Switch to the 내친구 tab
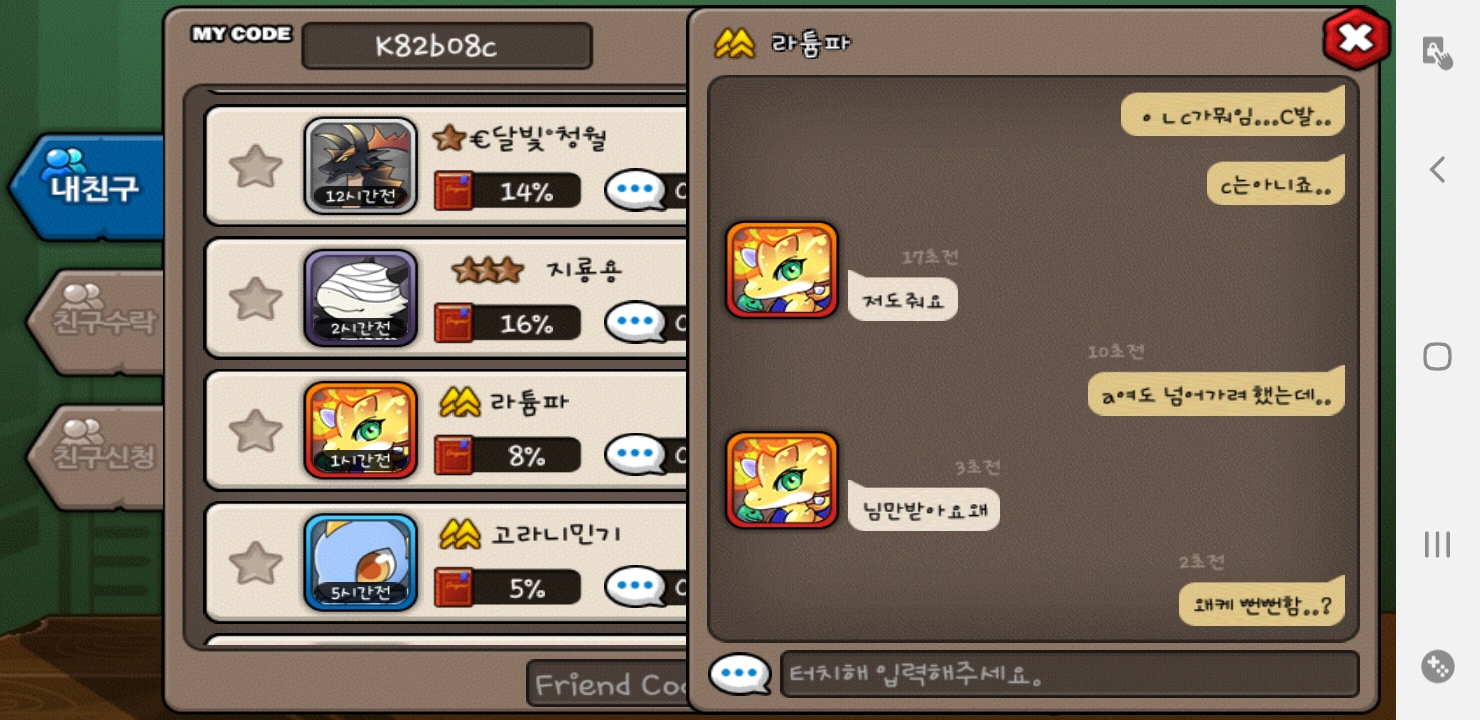 coord(90,187)
